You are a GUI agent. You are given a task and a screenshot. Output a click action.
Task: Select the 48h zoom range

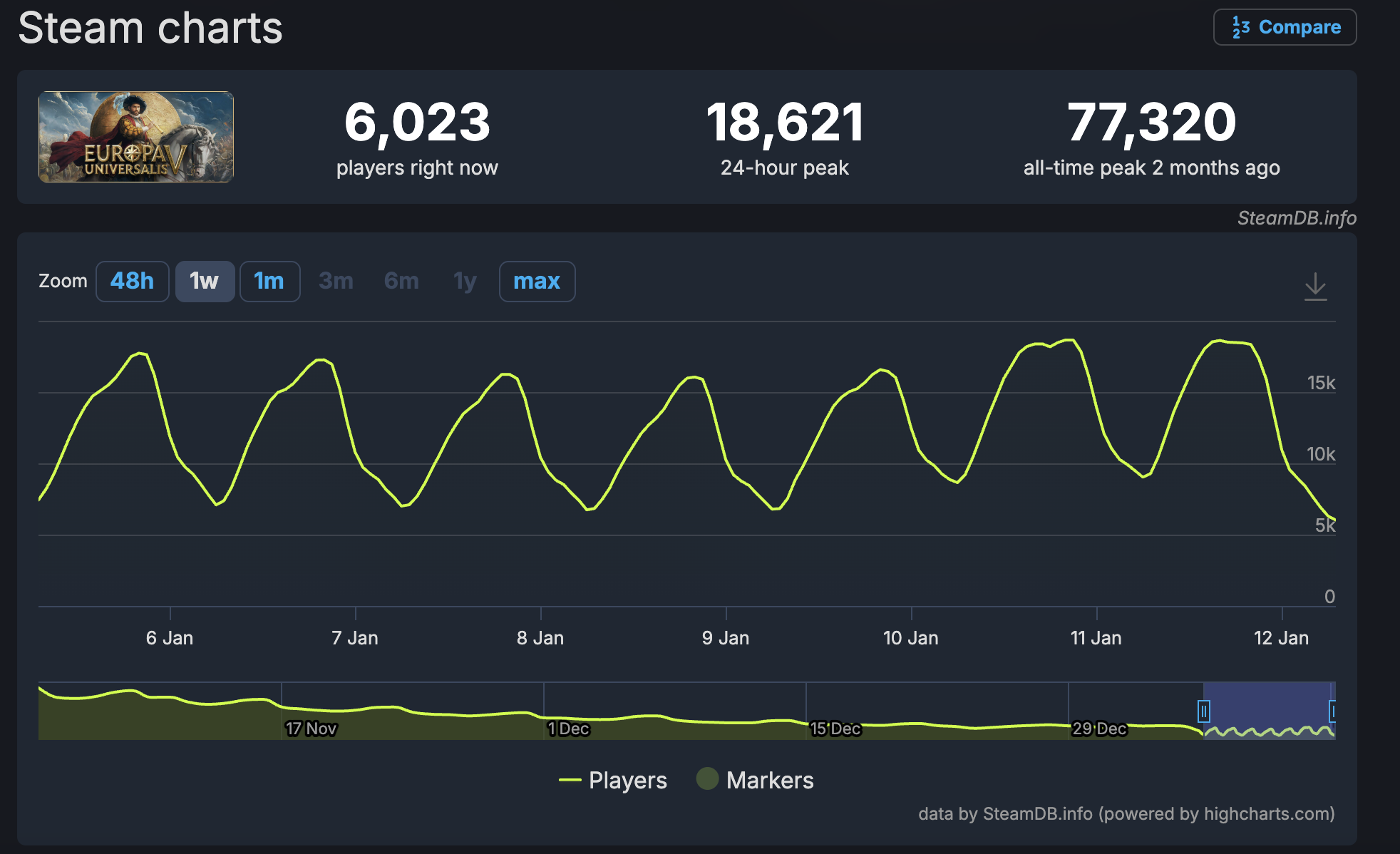coord(132,281)
